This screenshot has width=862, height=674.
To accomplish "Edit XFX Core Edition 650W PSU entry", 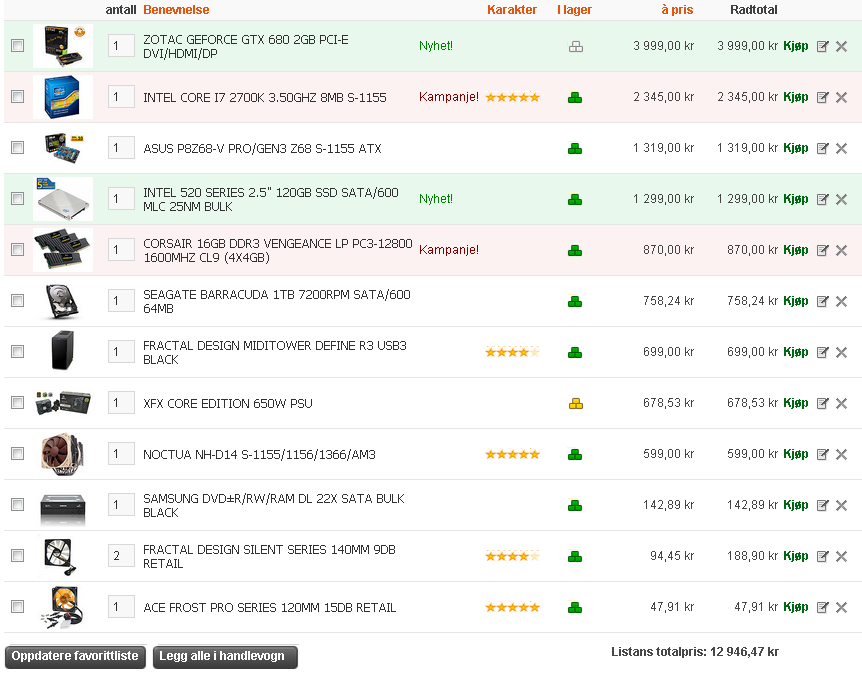I will 822,403.
